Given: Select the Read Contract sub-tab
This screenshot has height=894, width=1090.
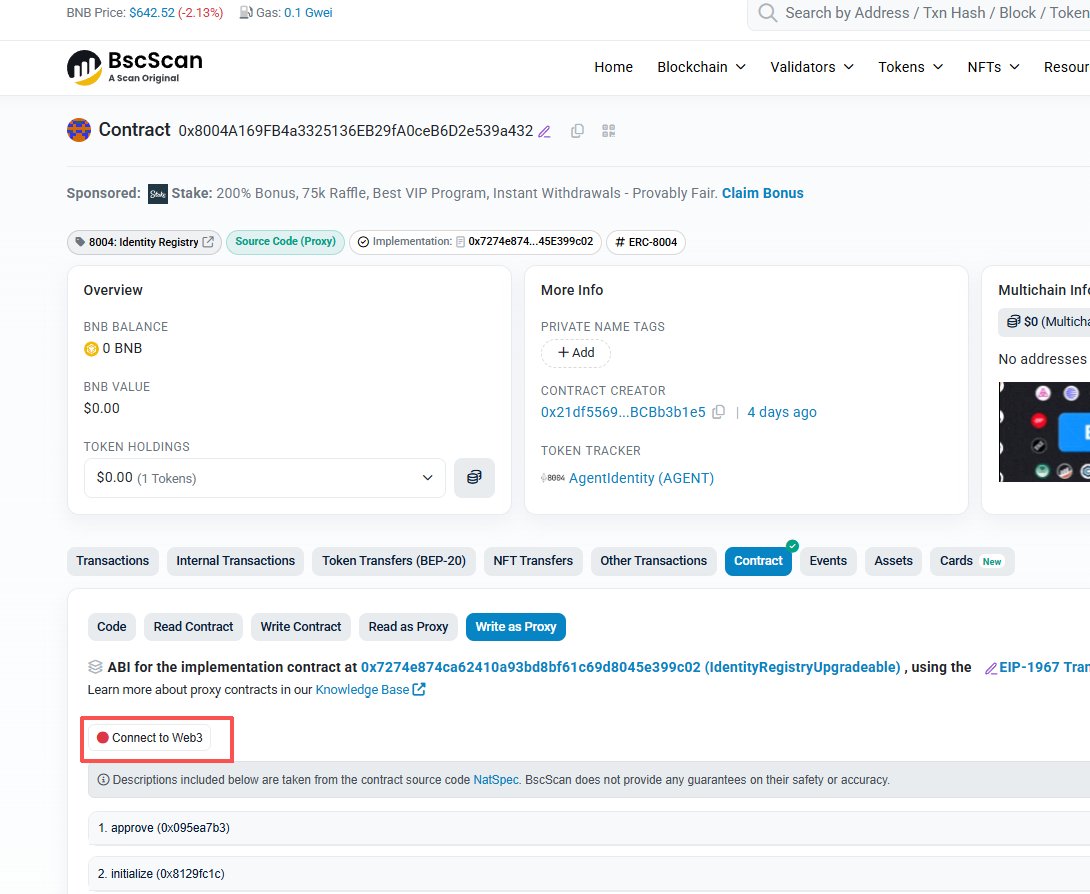Looking at the screenshot, I should click(193, 627).
